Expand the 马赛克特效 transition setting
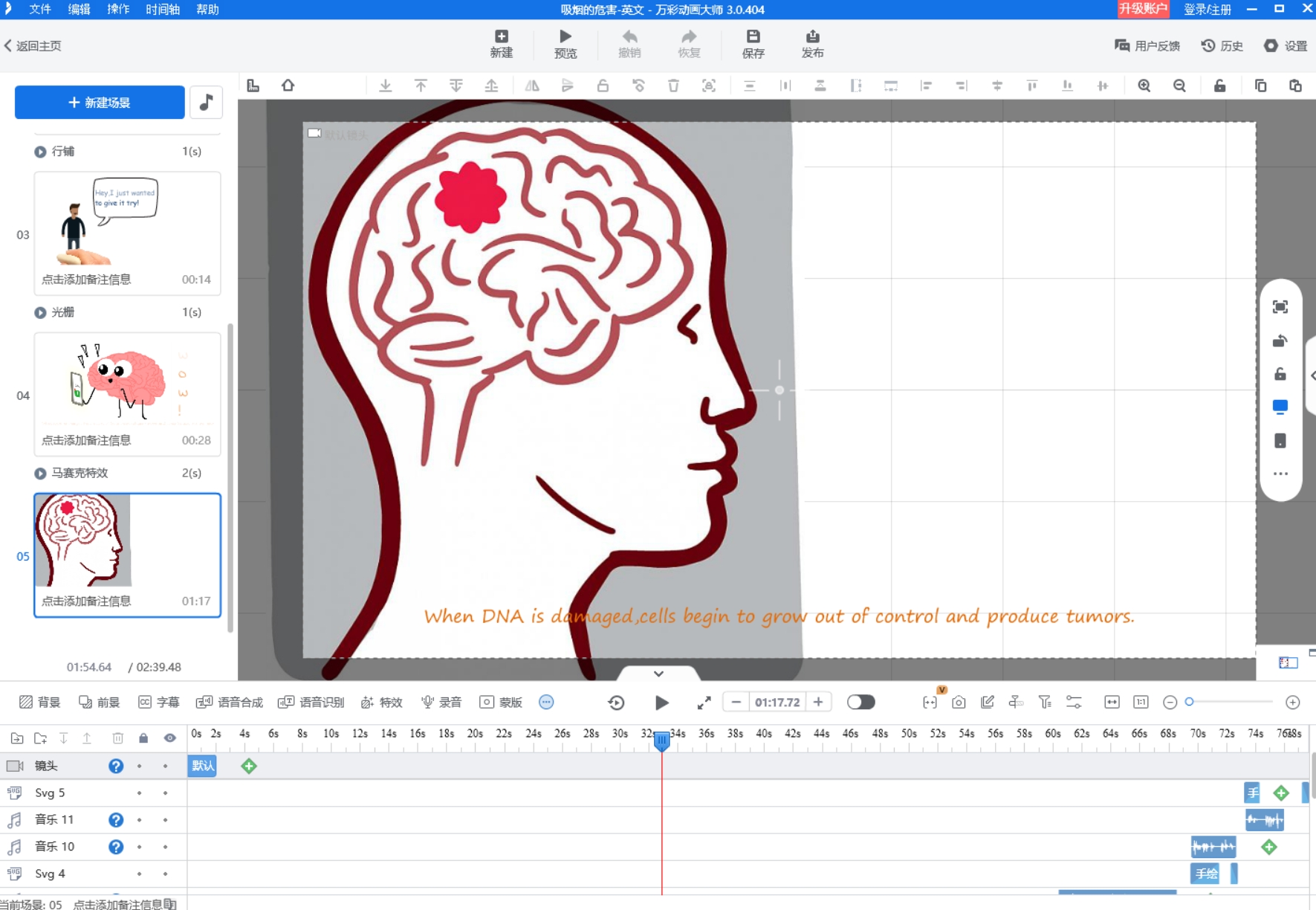 tap(40, 474)
